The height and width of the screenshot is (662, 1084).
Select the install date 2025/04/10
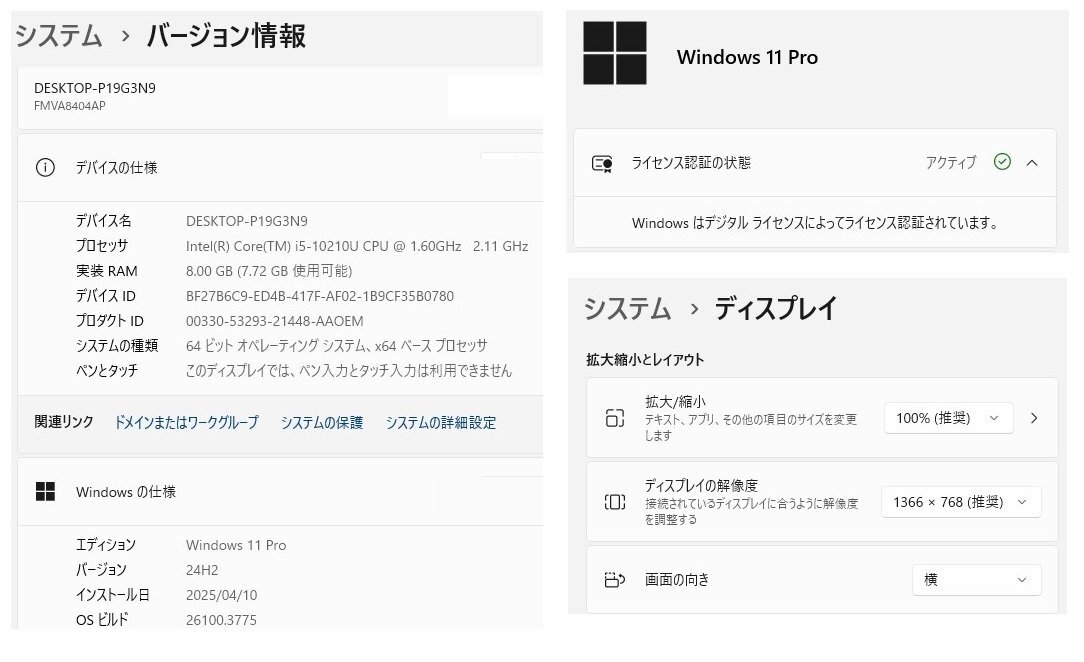tap(221, 595)
